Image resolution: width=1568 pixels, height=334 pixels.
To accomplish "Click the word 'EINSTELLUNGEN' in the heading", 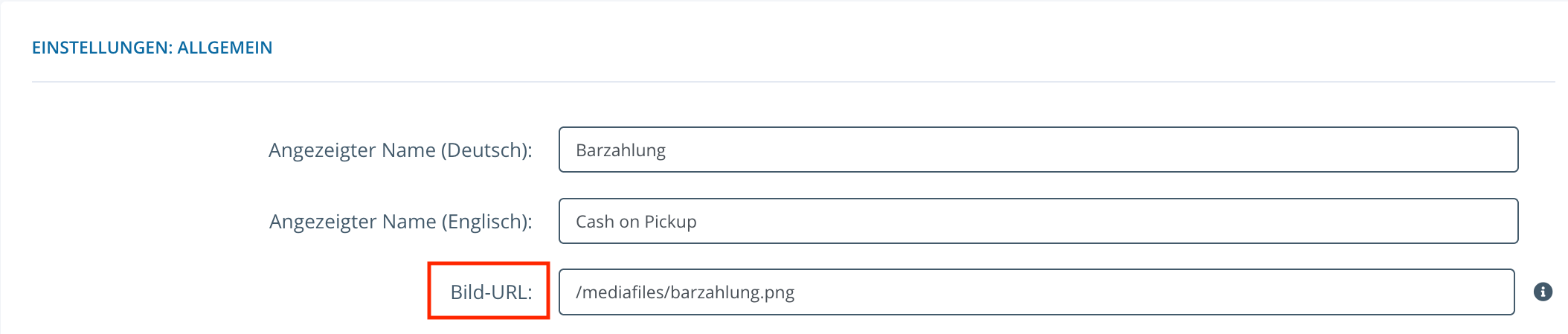I will [x=102, y=48].
